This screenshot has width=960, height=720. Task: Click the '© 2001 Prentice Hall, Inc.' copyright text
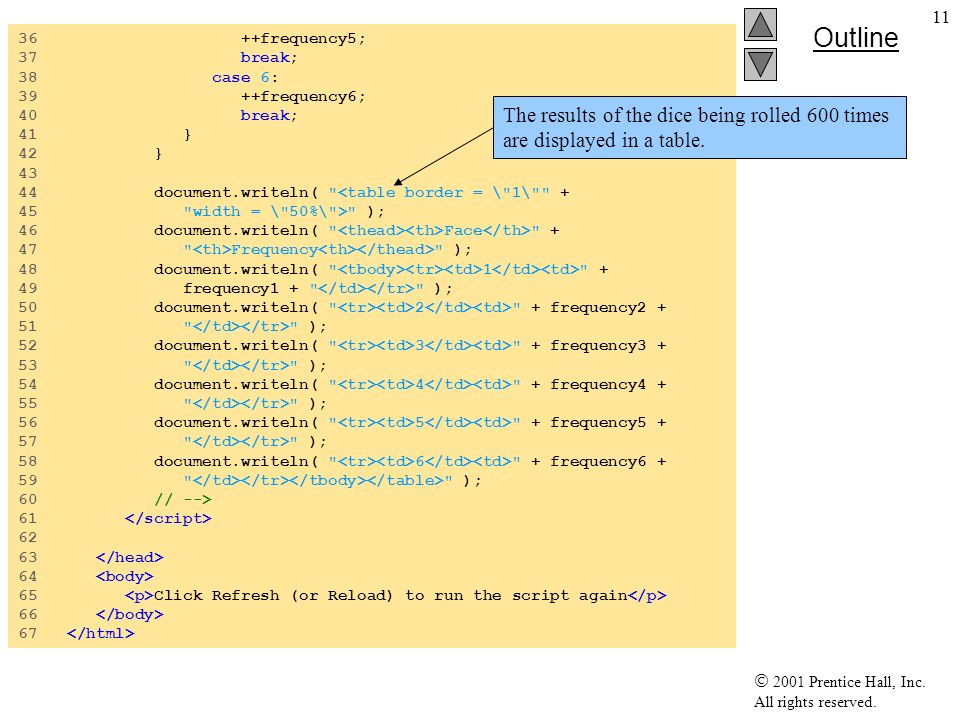point(839,681)
